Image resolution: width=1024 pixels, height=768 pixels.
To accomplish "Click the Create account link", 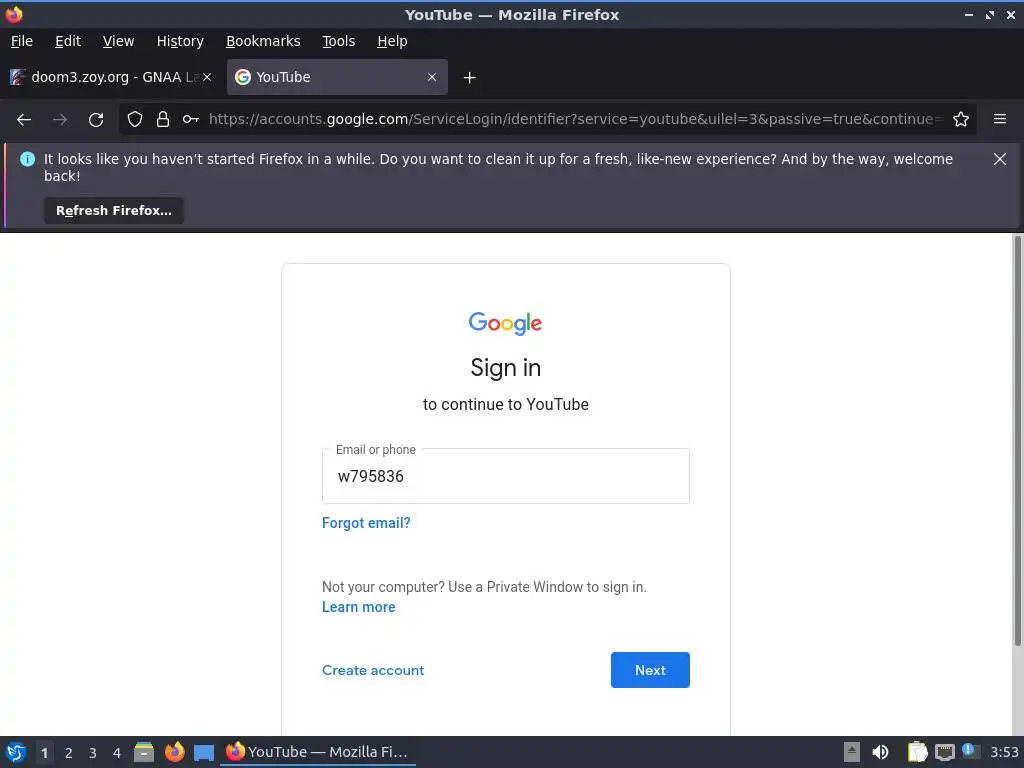I will (373, 670).
